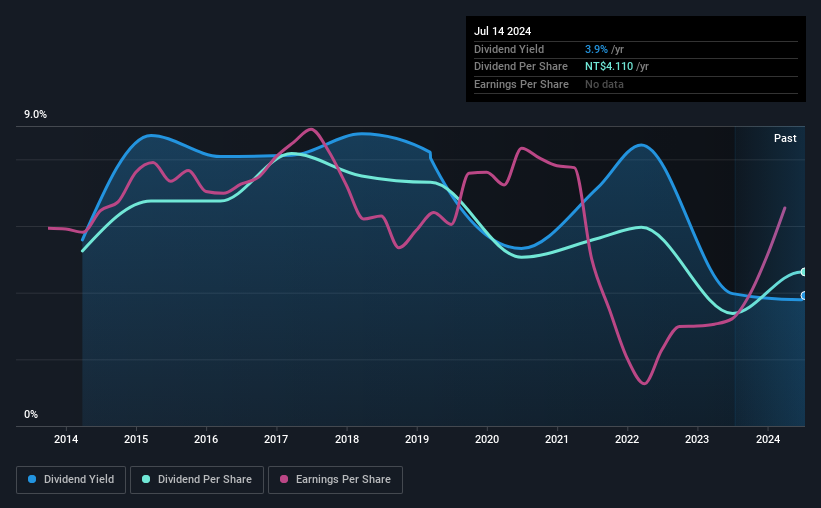
Task: Toggle the Earnings Per Share legend button
Action: 335,480
